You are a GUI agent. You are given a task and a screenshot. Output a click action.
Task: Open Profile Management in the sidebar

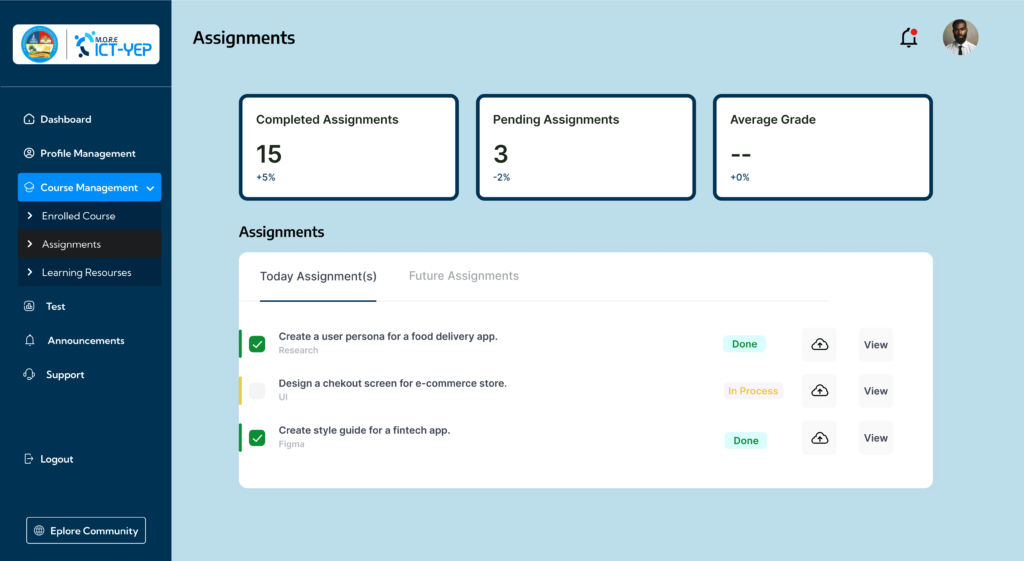87,154
